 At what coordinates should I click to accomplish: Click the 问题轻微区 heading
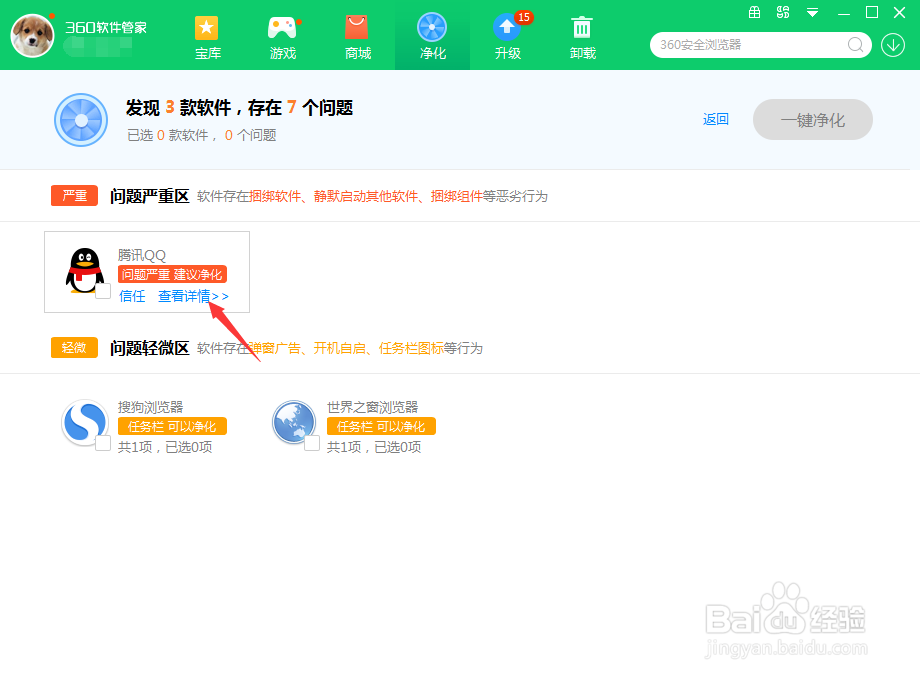click(x=150, y=348)
